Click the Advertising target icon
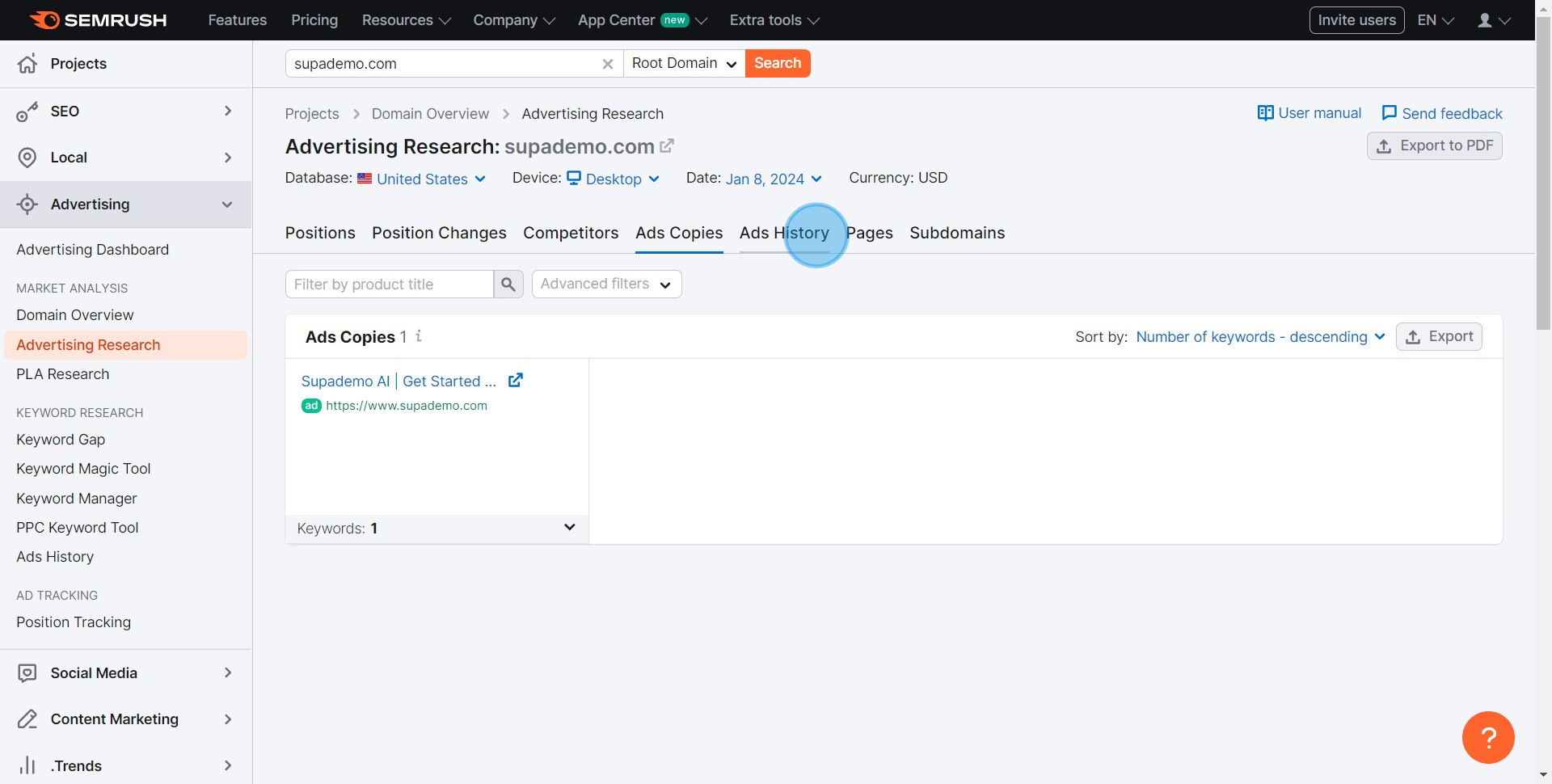Screen dimensions: 1552x784 [27, 204]
